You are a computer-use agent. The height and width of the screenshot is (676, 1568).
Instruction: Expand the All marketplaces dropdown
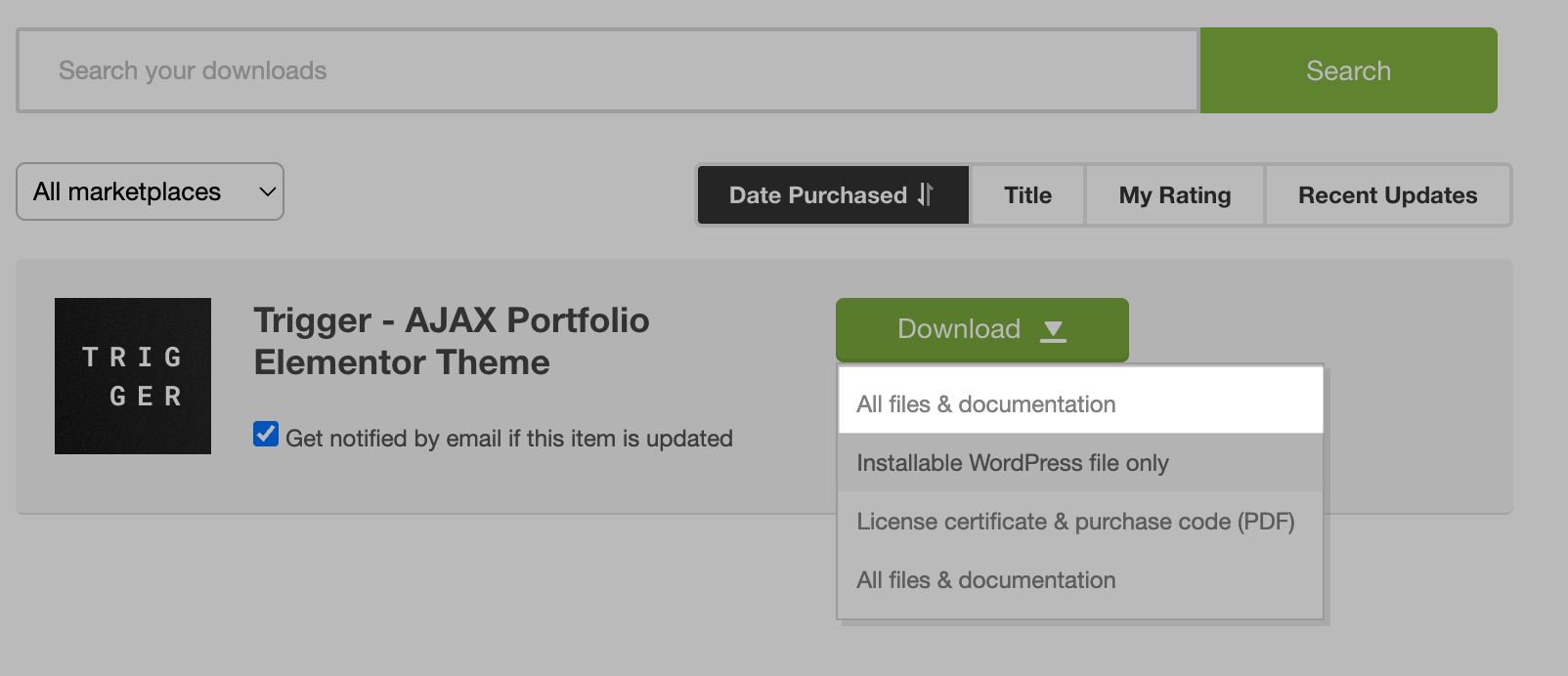click(150, 191)
